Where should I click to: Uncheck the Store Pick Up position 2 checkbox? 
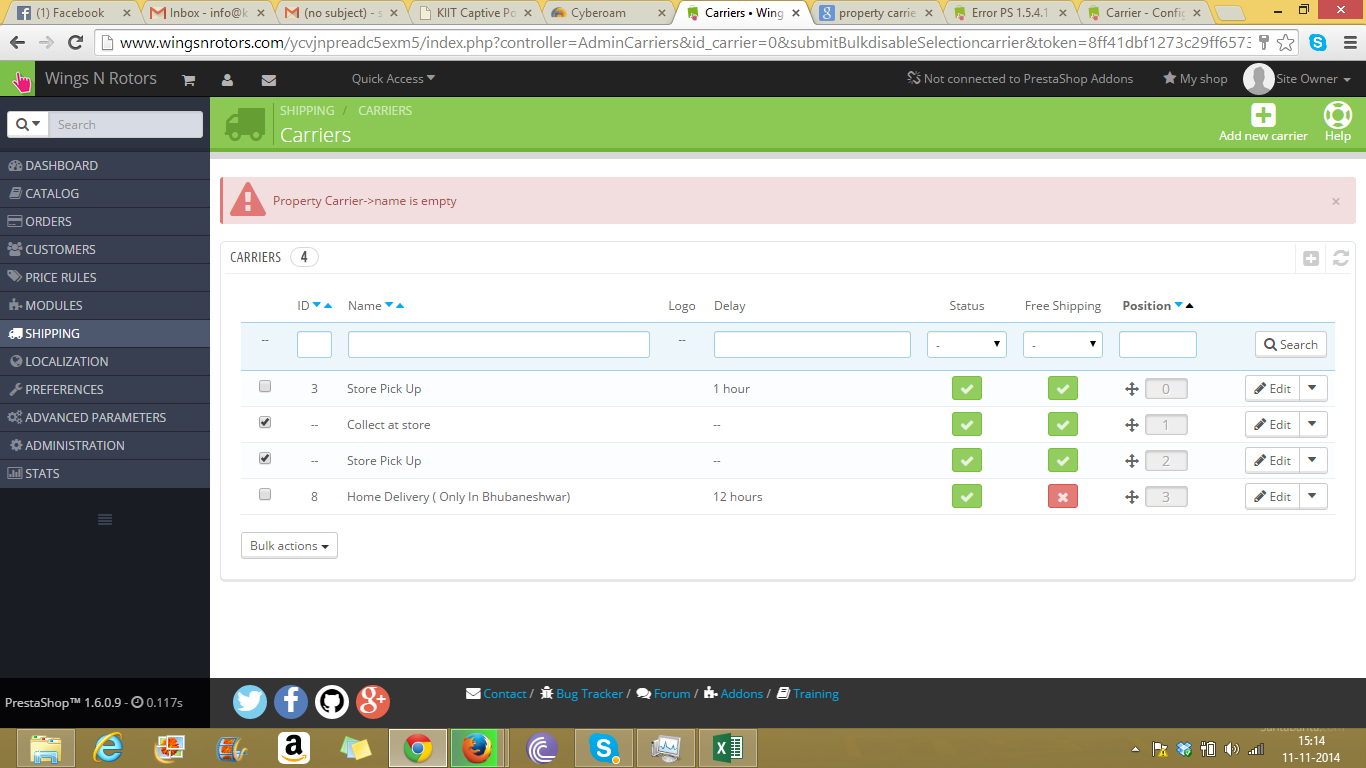click(265, 458)
